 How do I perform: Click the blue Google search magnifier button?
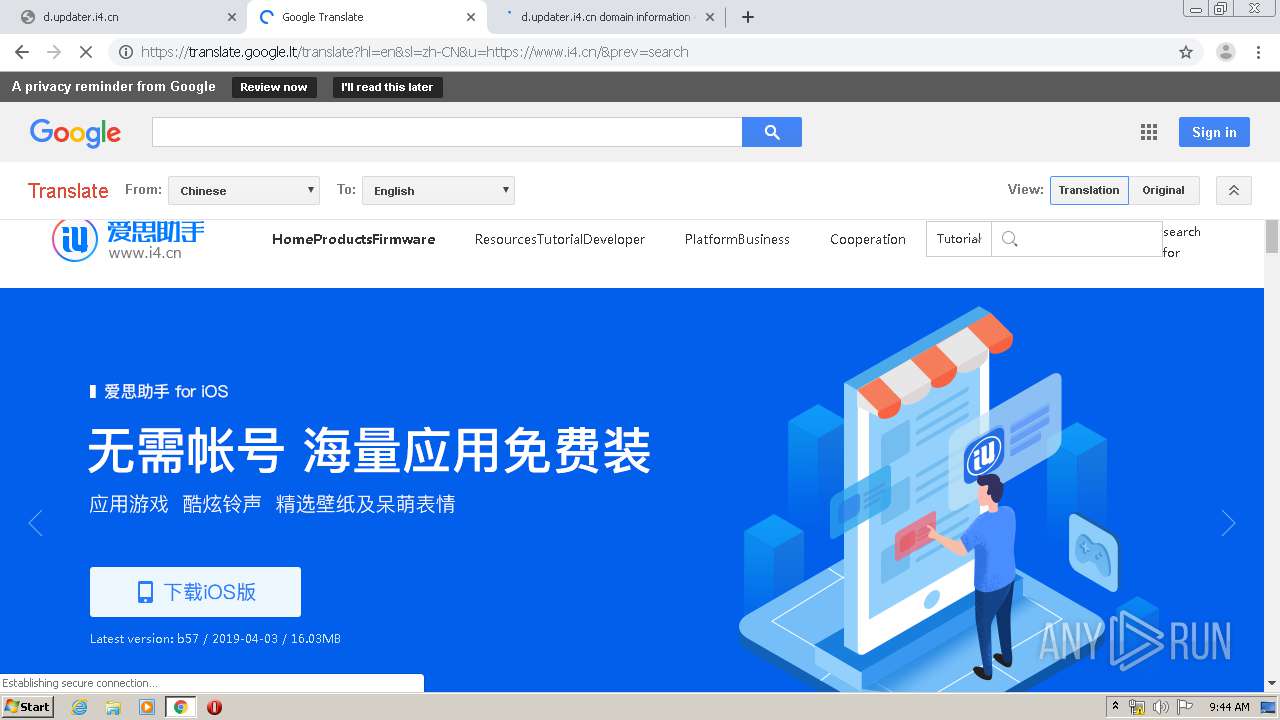tap(772, 132)
